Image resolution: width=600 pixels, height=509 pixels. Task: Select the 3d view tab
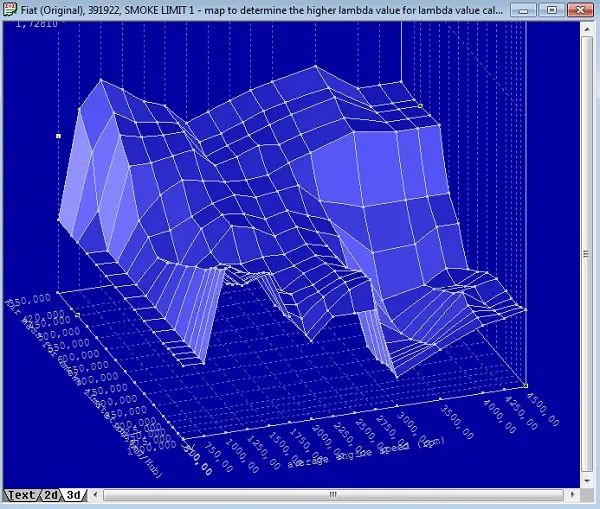(x=75, y=495)
